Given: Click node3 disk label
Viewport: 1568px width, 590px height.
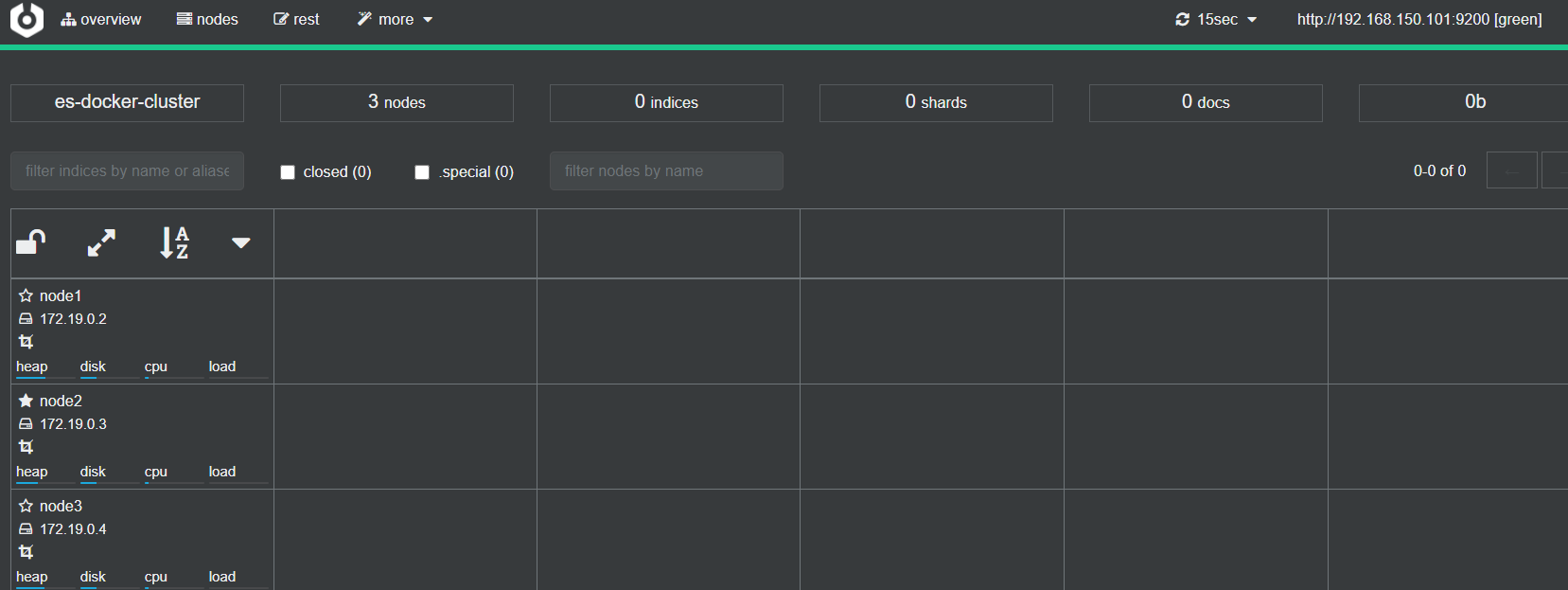Looking at the screenshot, I should 93,576.
